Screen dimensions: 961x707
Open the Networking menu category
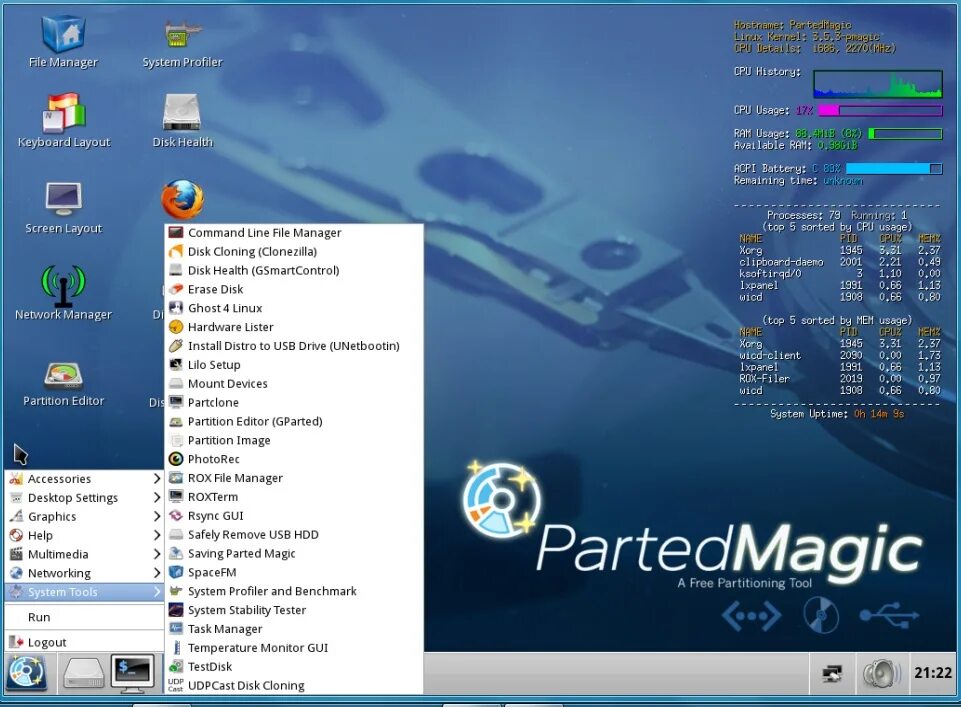pyautogui.click(x=85, y=573)
